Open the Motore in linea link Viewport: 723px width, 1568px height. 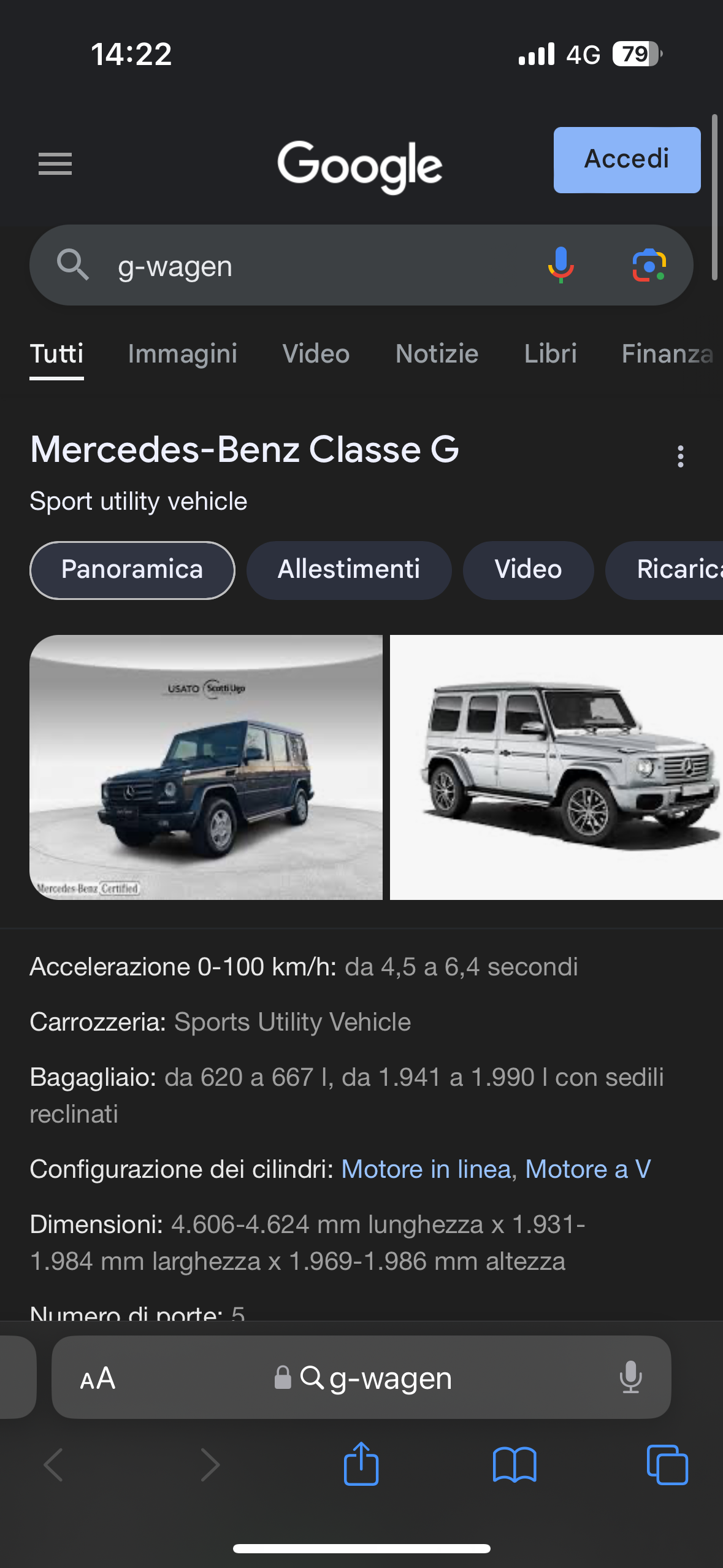point(426,1169)
